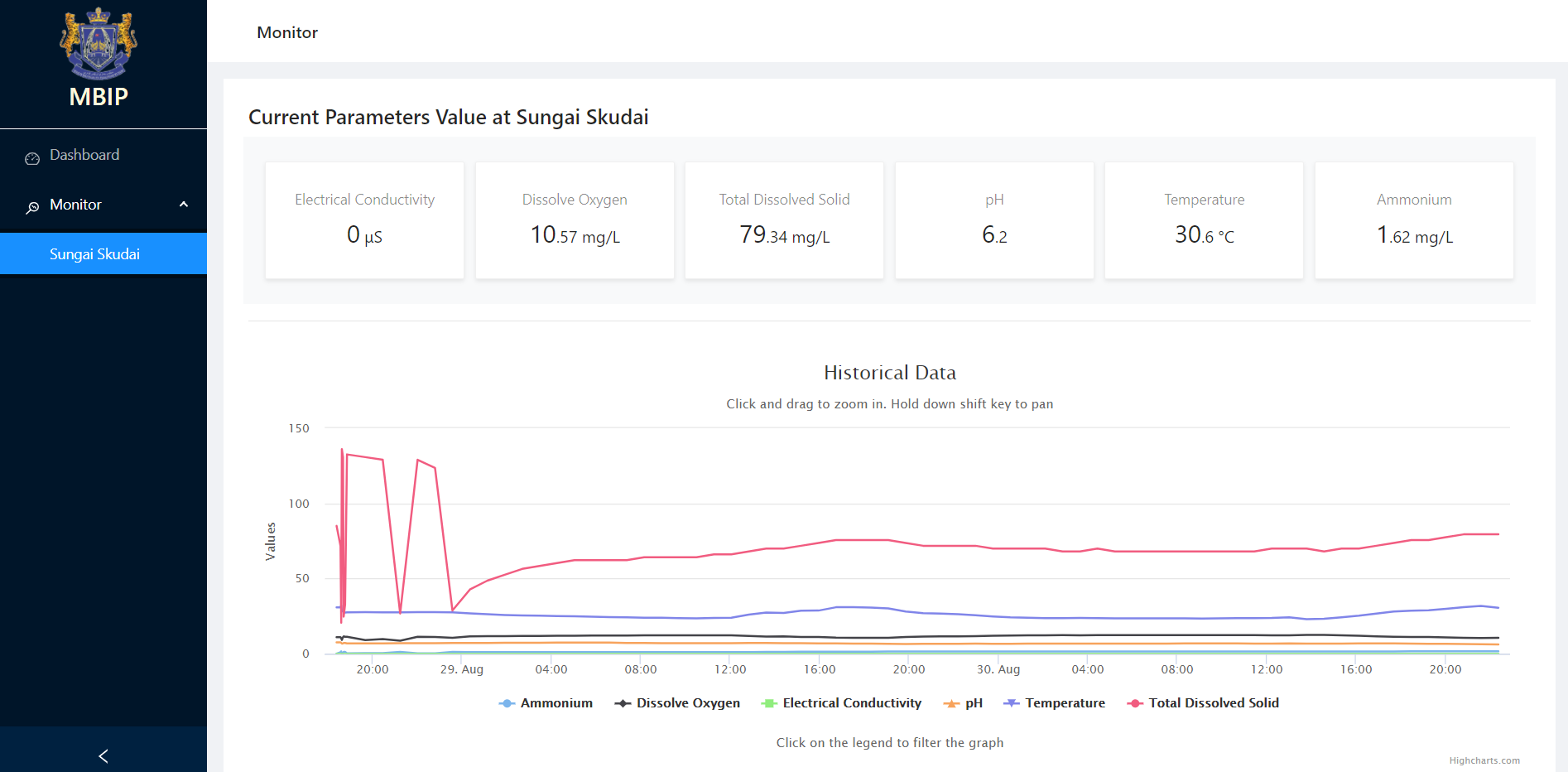
Task: Click the Electrical Conductivity value card
Action: coord(364,220)
